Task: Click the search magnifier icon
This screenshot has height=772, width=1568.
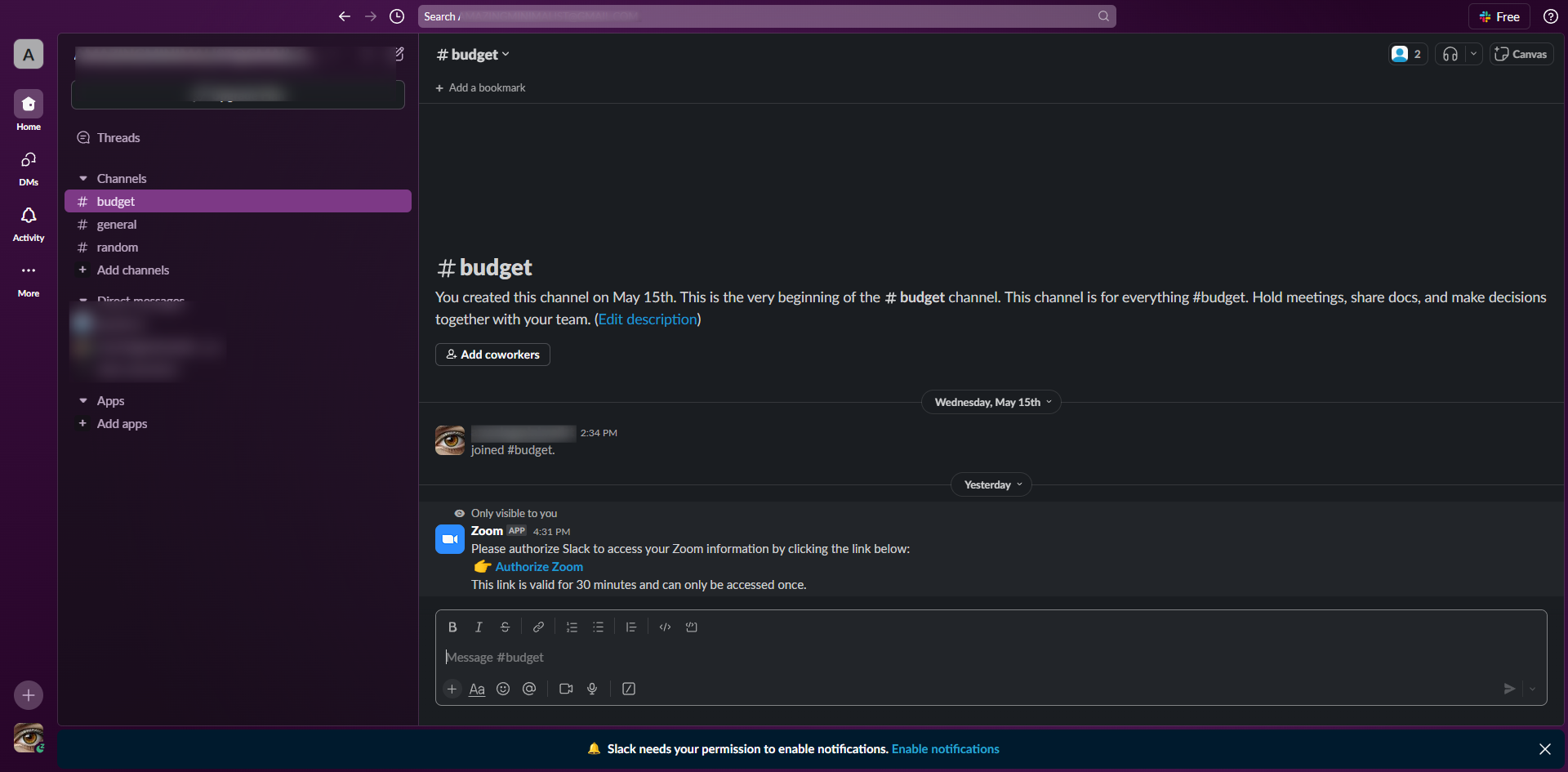Action: coord(1103,16)
